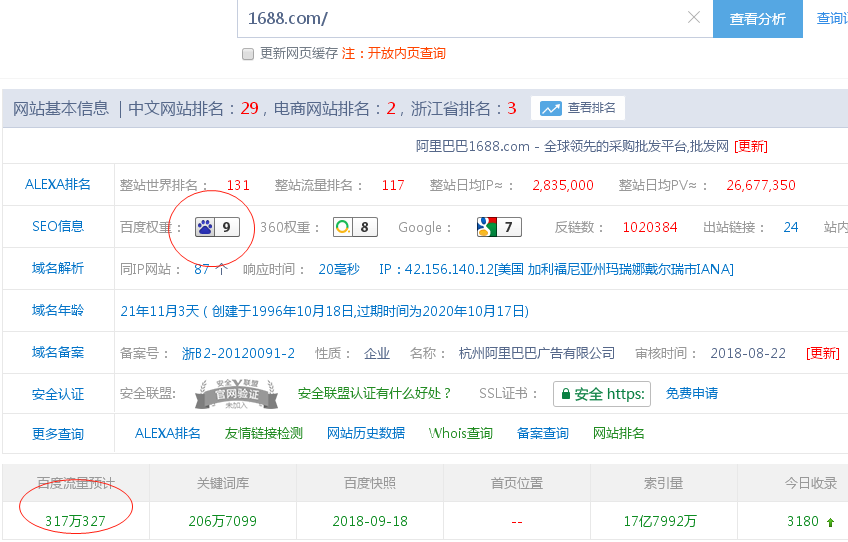Click the 更新 link in the 域名备案 row
848x542 pixels.
pyautogui.click(x=823, y=353)
